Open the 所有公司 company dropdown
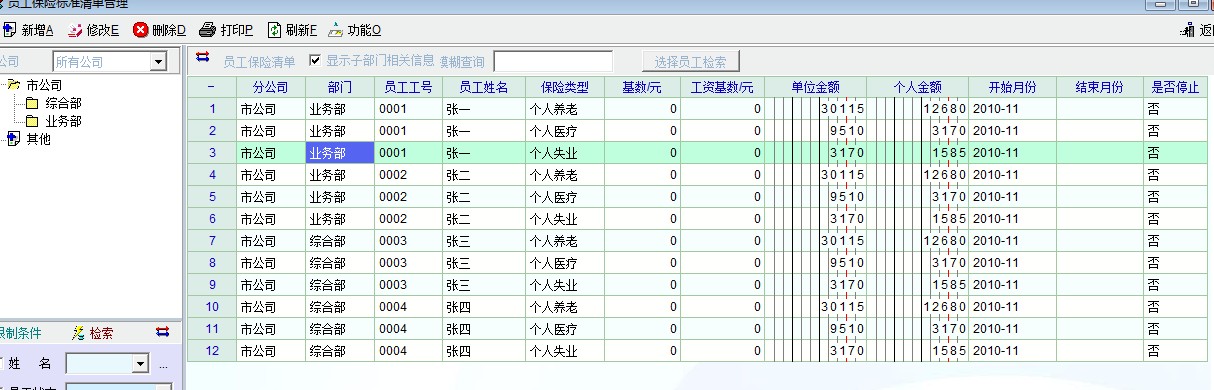Screen dimensions: 1214x390 pos(158,62)
